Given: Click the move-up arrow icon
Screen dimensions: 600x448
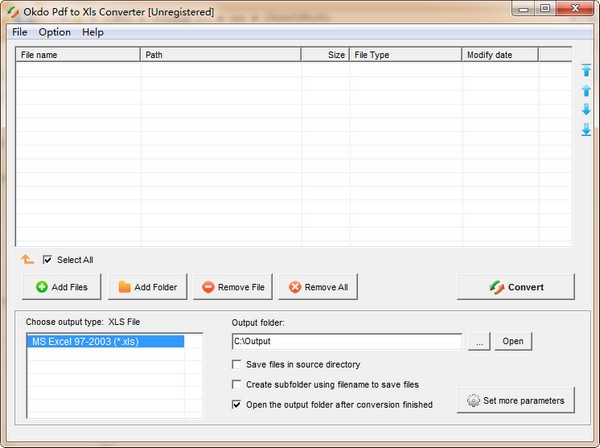Looking at the screenshot, I should [586, 90].
